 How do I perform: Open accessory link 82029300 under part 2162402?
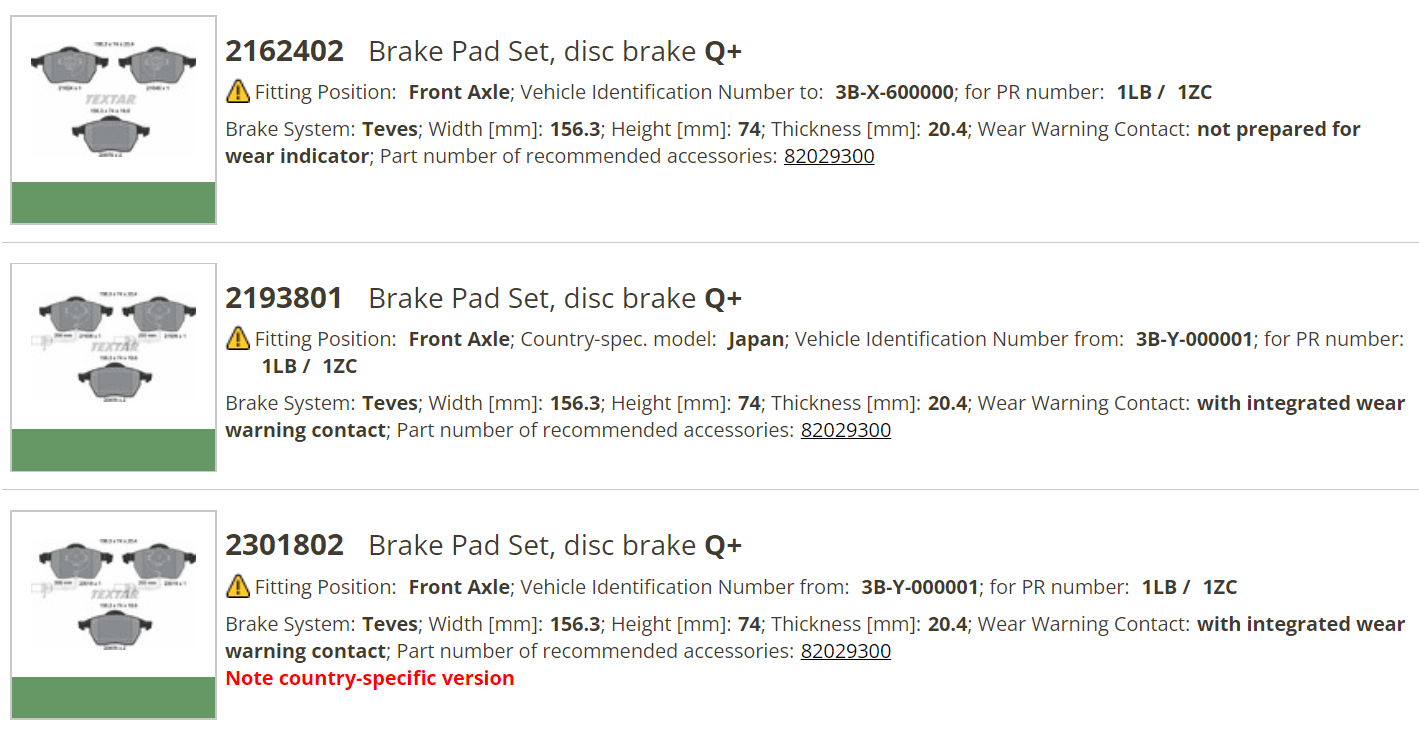click(829, 156)
